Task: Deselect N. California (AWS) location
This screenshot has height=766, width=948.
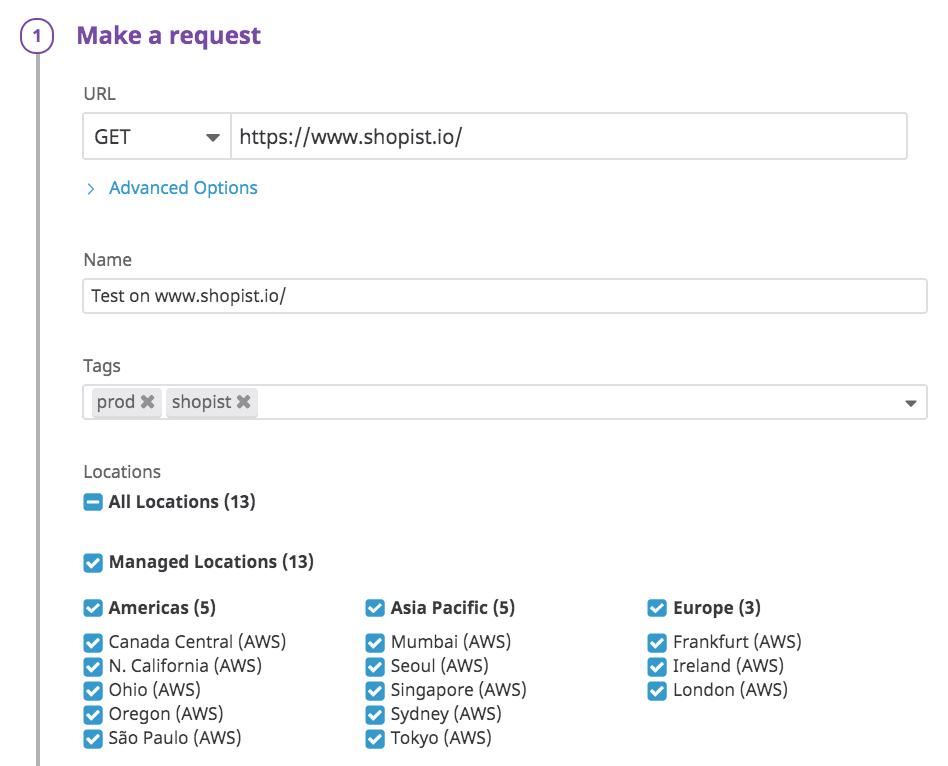Action: point(93,667)
